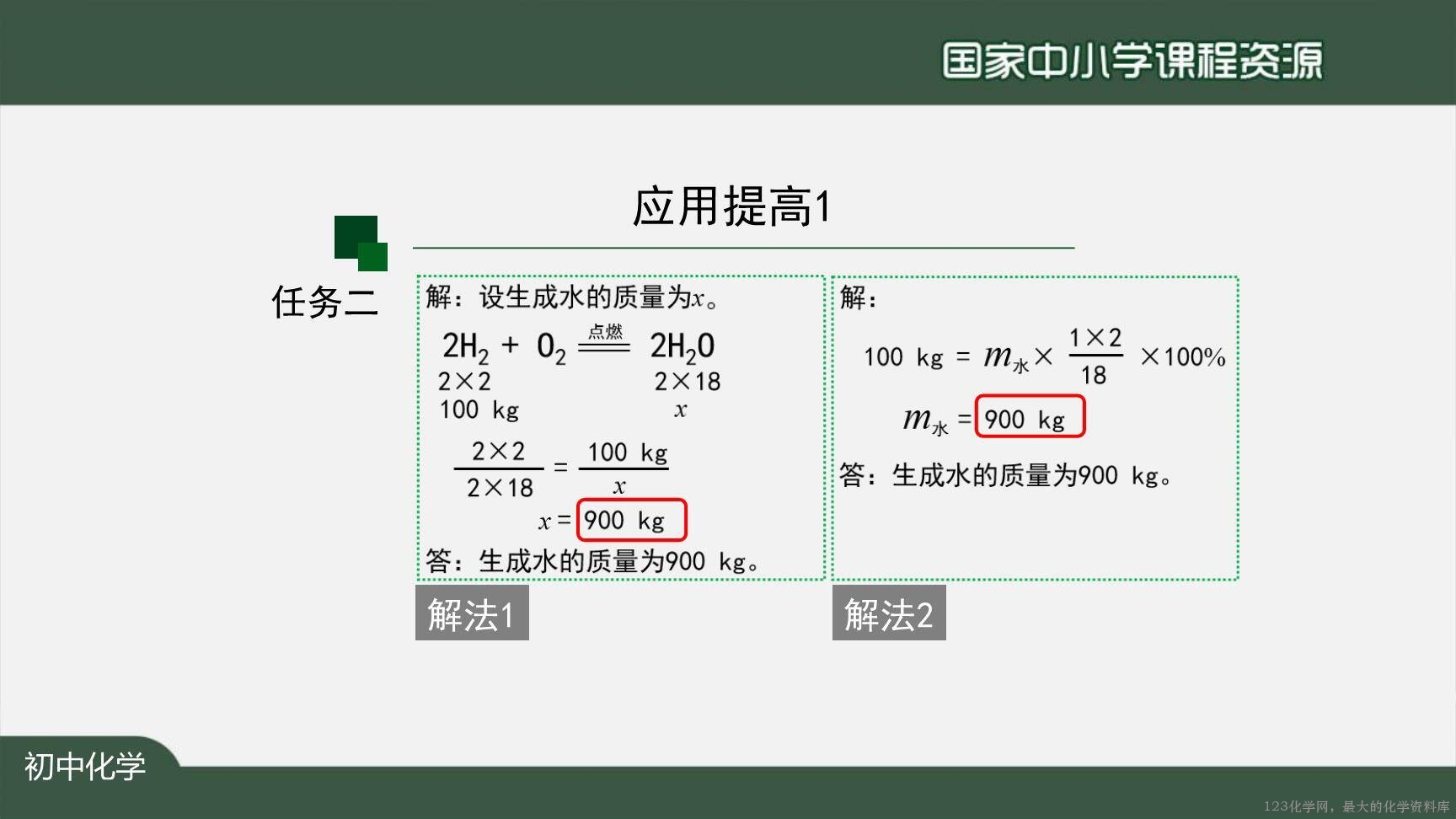Click the ×100% term in solution 2
Screen dimensions: 1456x819
tap(1183, 357)
